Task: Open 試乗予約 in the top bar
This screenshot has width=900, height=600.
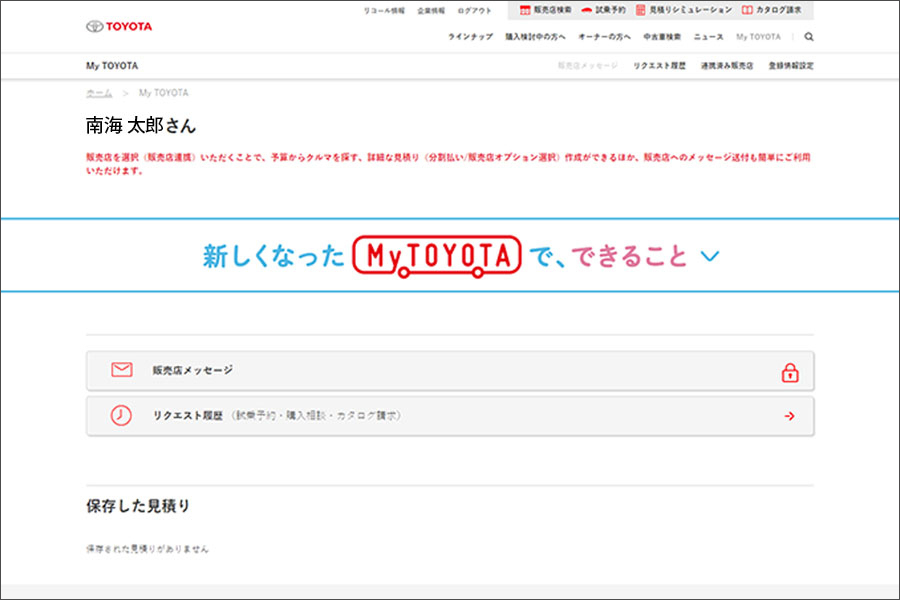Action: click(610, 10)
